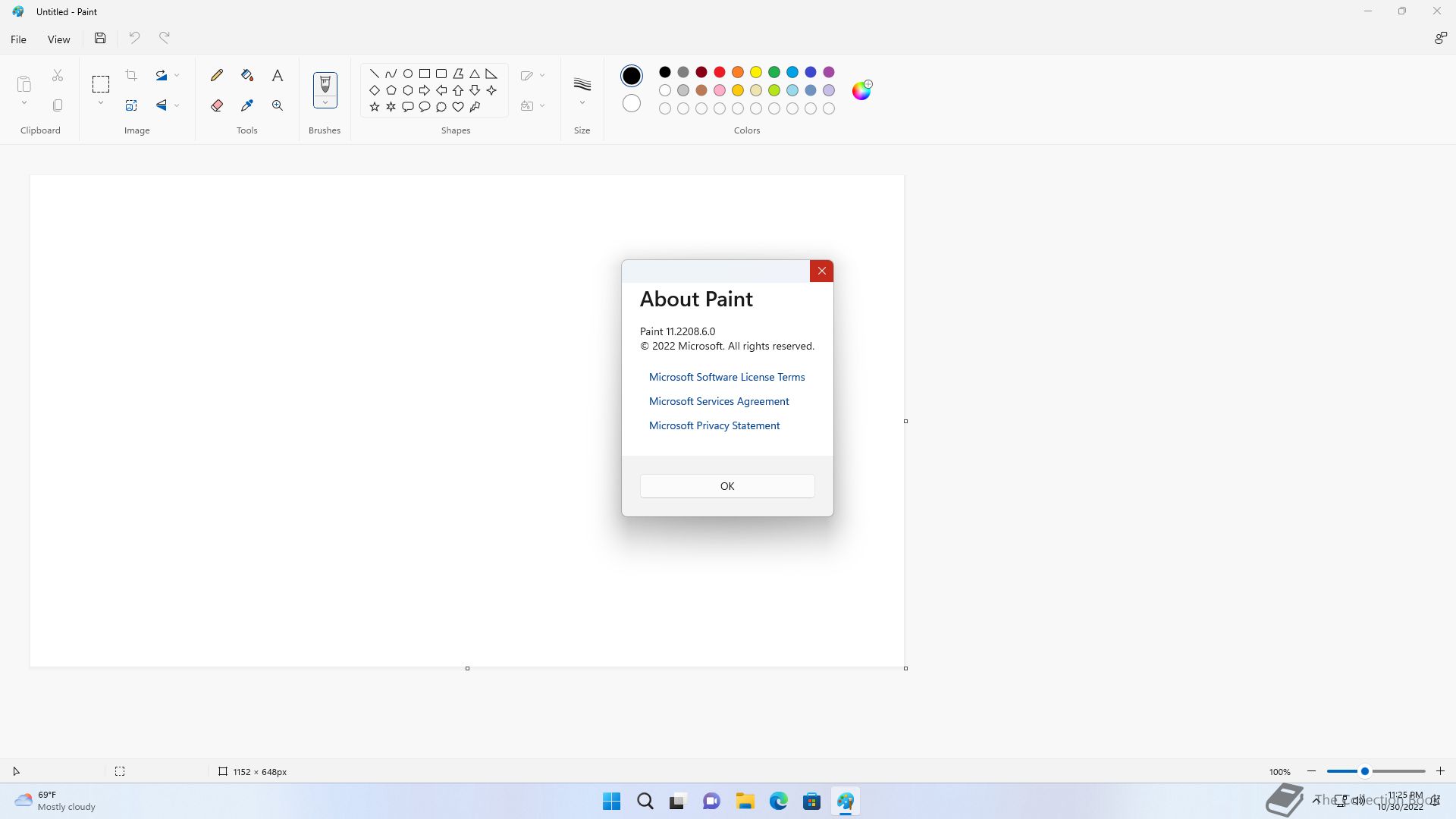Click the Redo icon
The image size is (1456, 819).
coord(165,38)
